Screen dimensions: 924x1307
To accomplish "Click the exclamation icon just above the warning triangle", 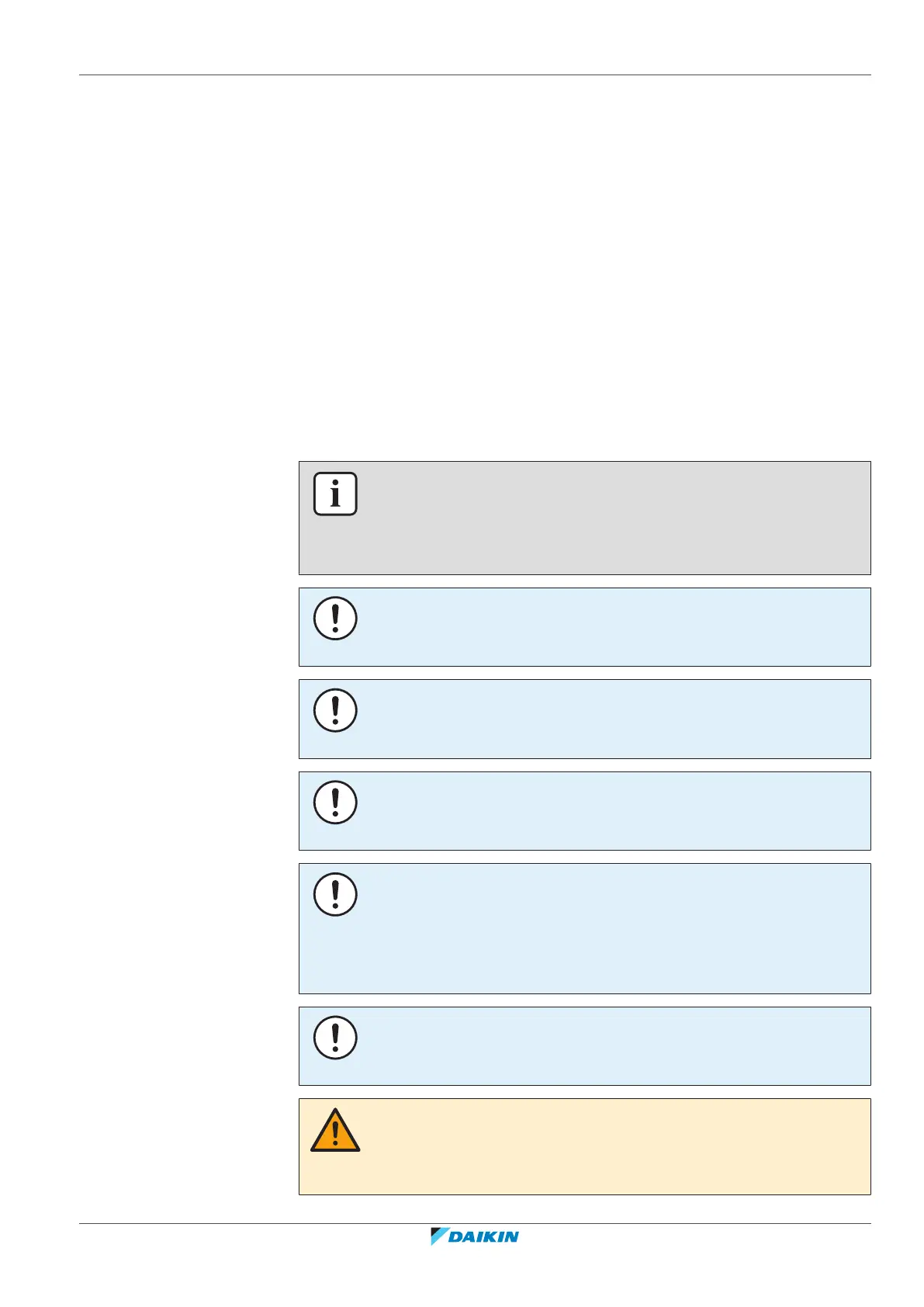I will tap(335, 1038).
